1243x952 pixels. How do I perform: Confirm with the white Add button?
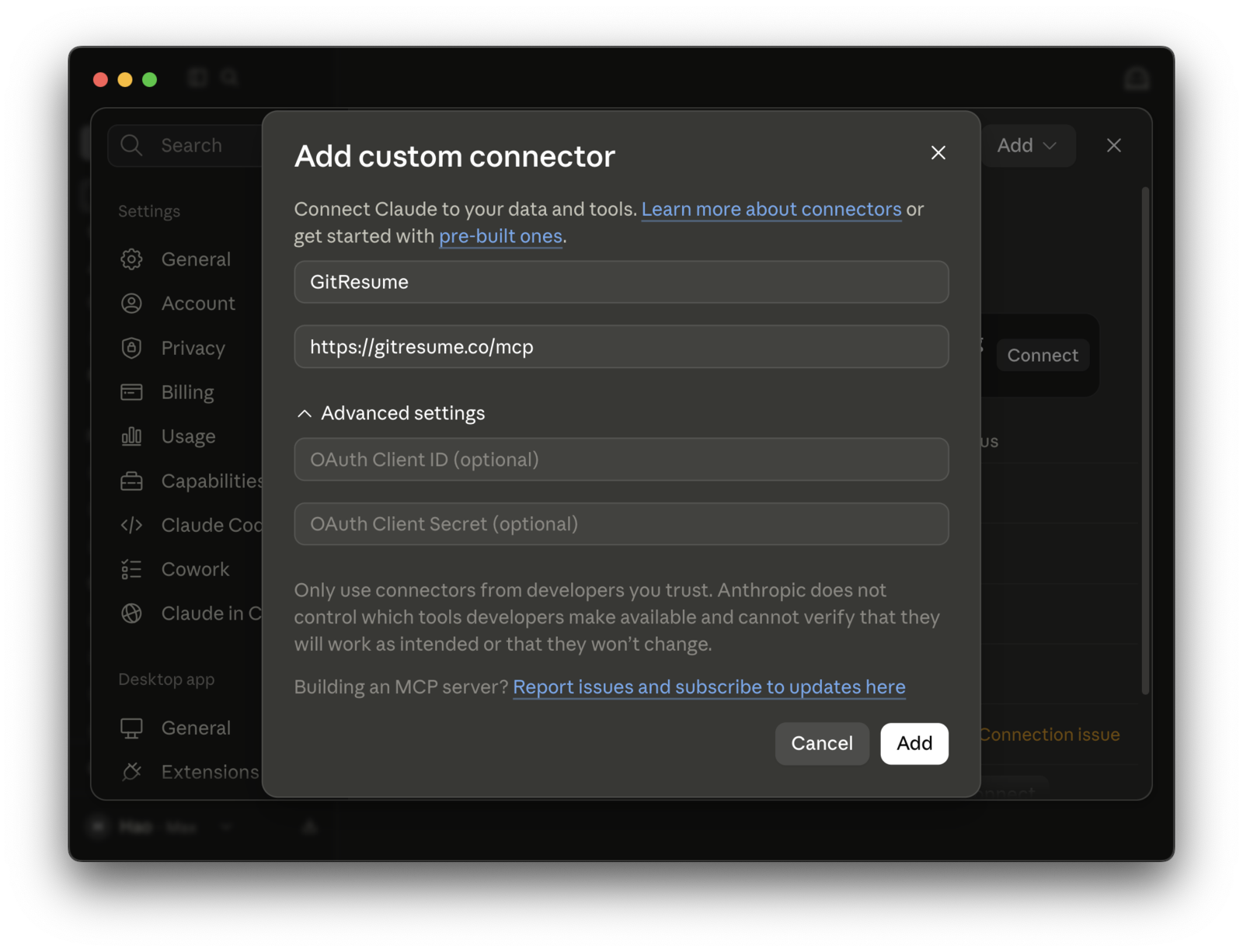914,744
